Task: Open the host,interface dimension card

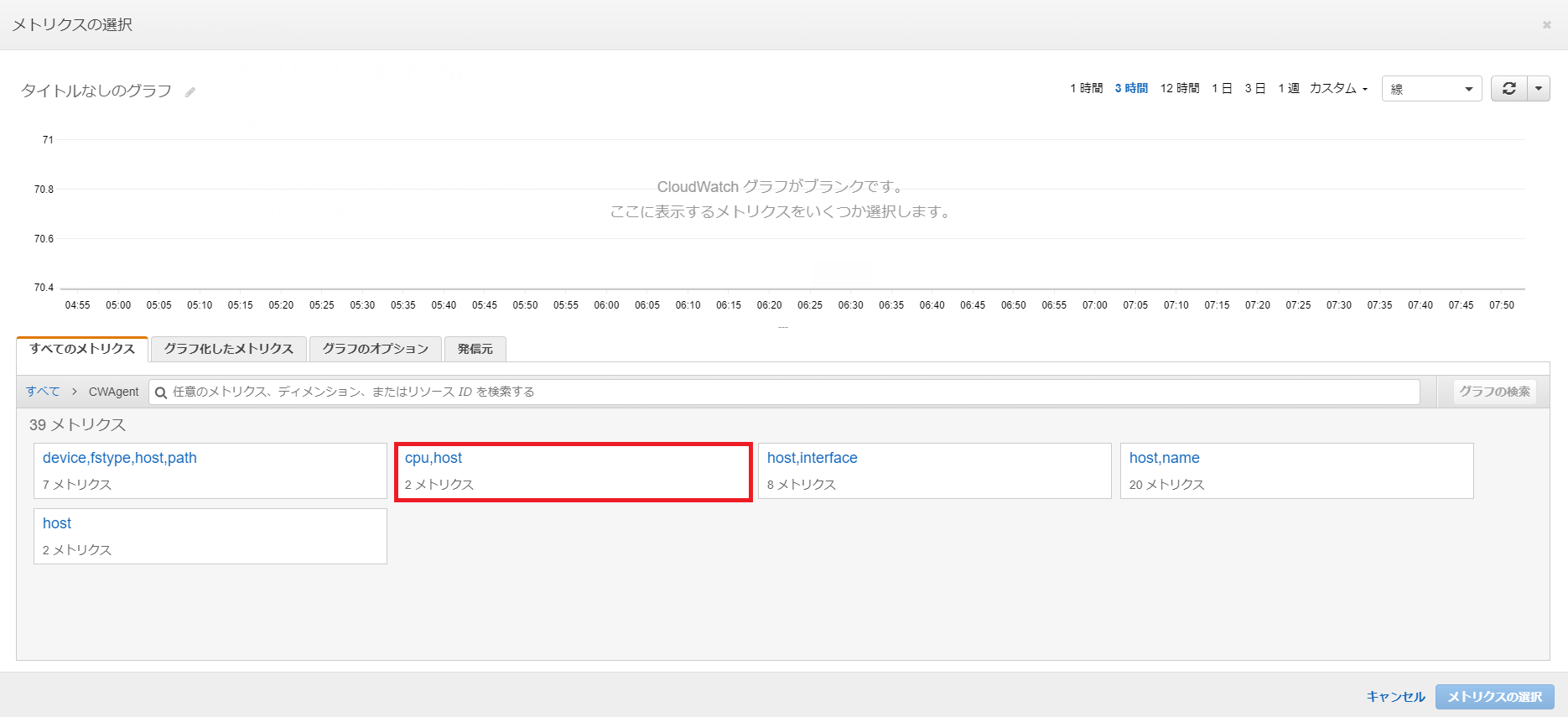Action: (935, 470)
